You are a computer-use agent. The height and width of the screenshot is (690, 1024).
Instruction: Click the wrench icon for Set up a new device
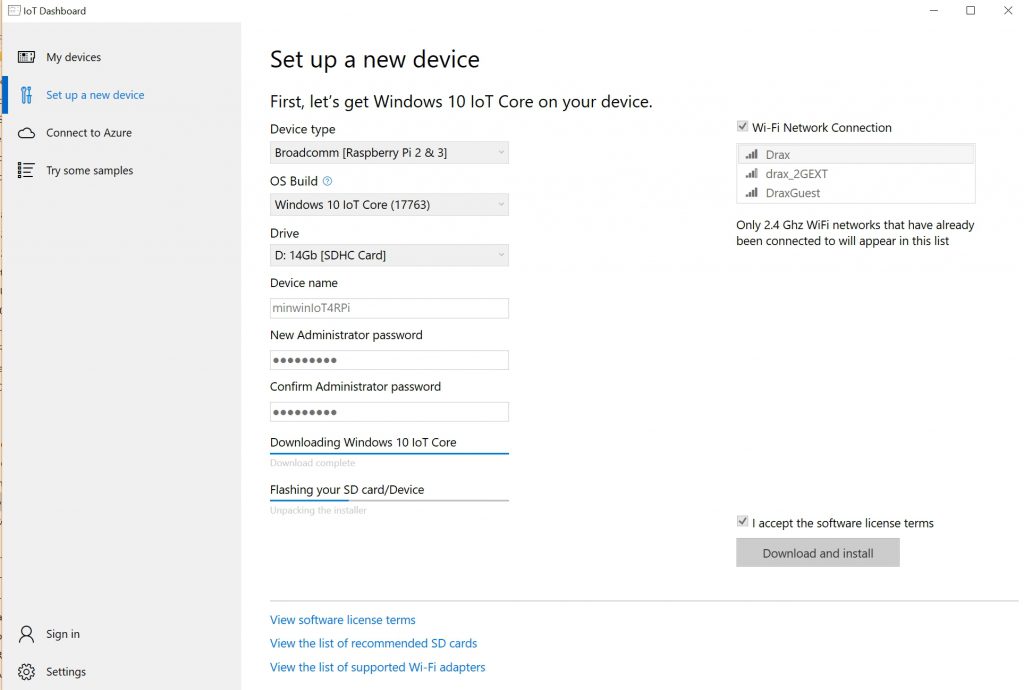(27, 95)
